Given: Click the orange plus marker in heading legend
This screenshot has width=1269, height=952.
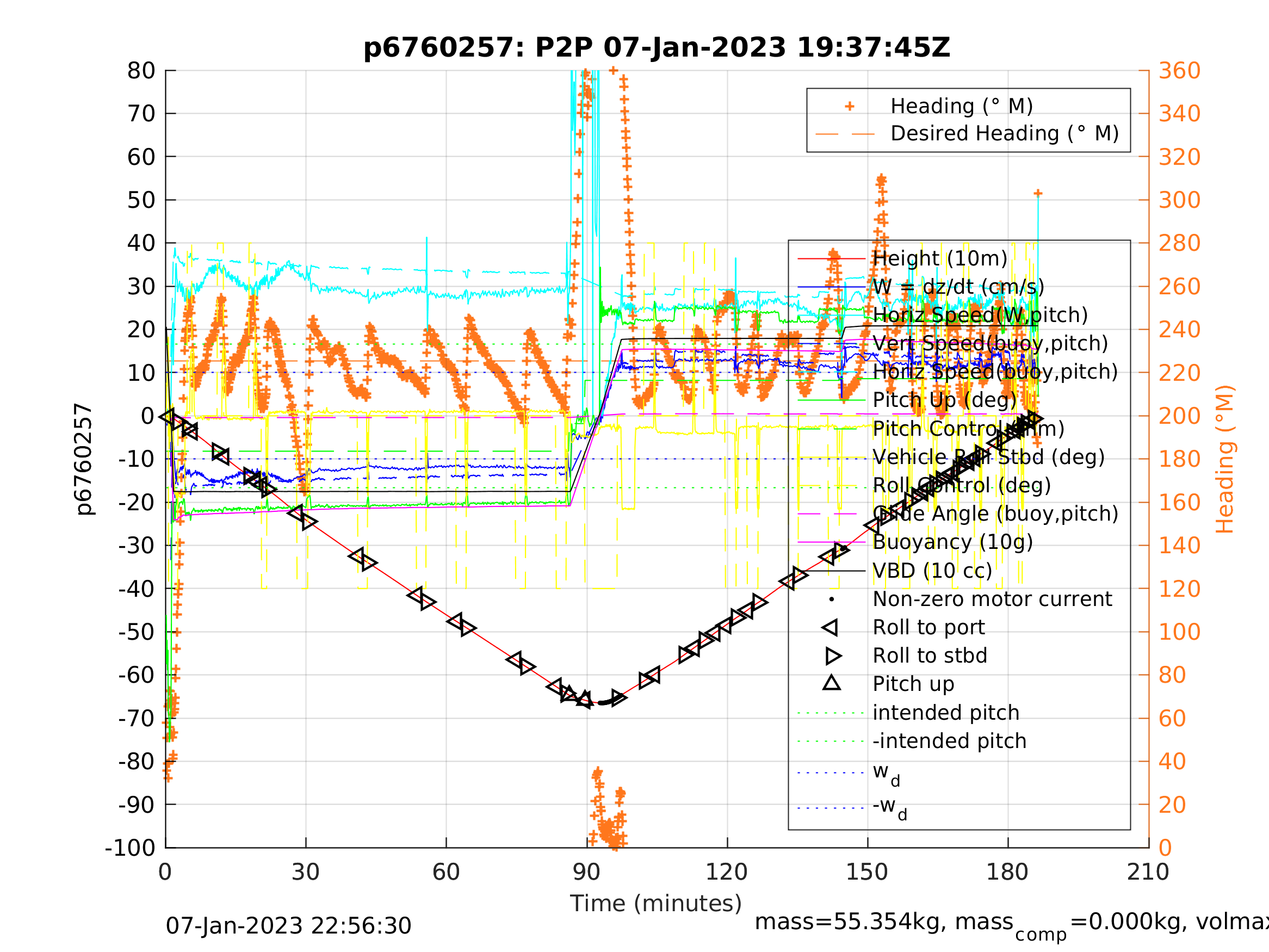Looking at the screenshot, I should (x=850, y=106).
